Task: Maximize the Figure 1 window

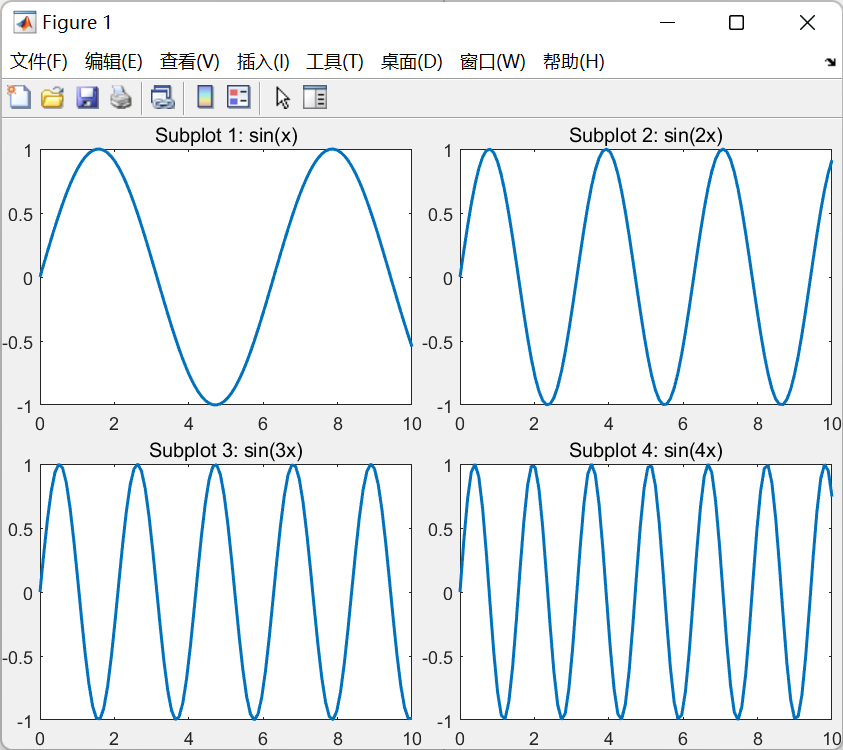Action: tap(737, 23)
